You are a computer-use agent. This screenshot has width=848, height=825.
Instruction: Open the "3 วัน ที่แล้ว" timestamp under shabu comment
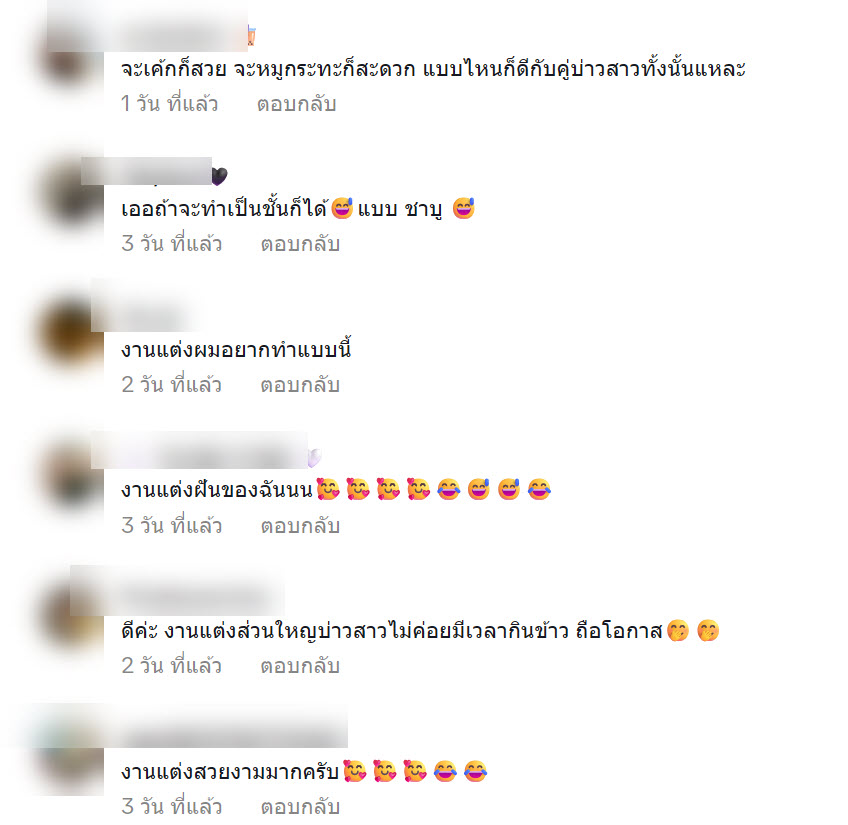tap(171, 244)
